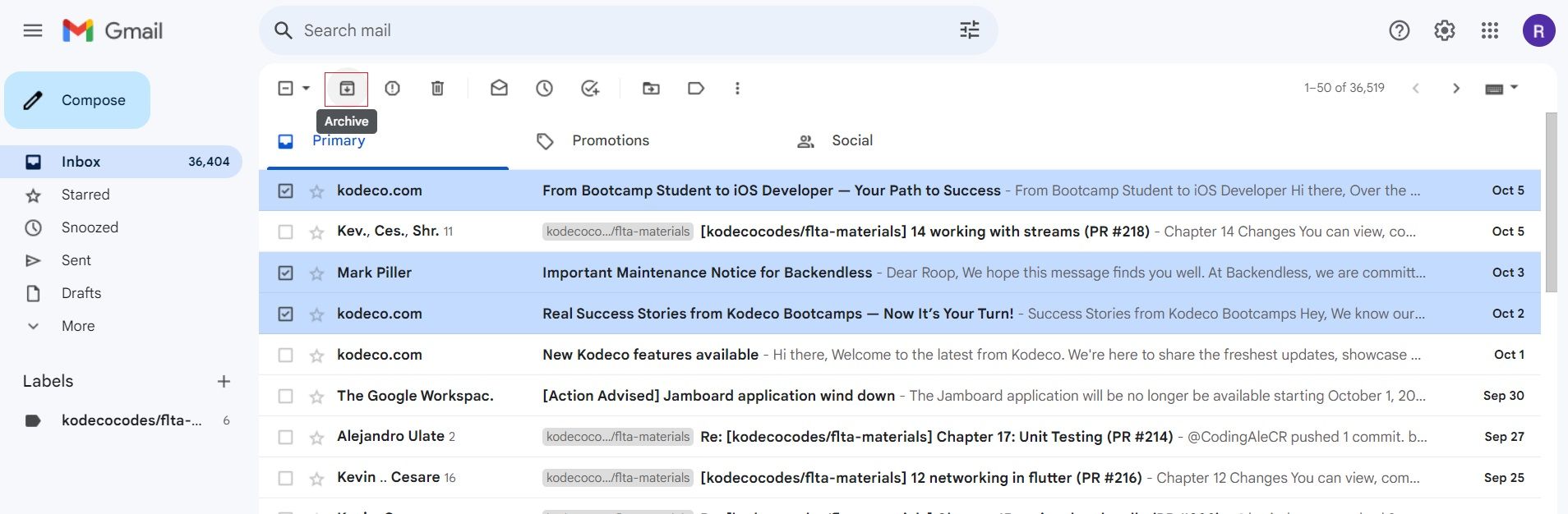Archive the selected emails

pos(347,89)
